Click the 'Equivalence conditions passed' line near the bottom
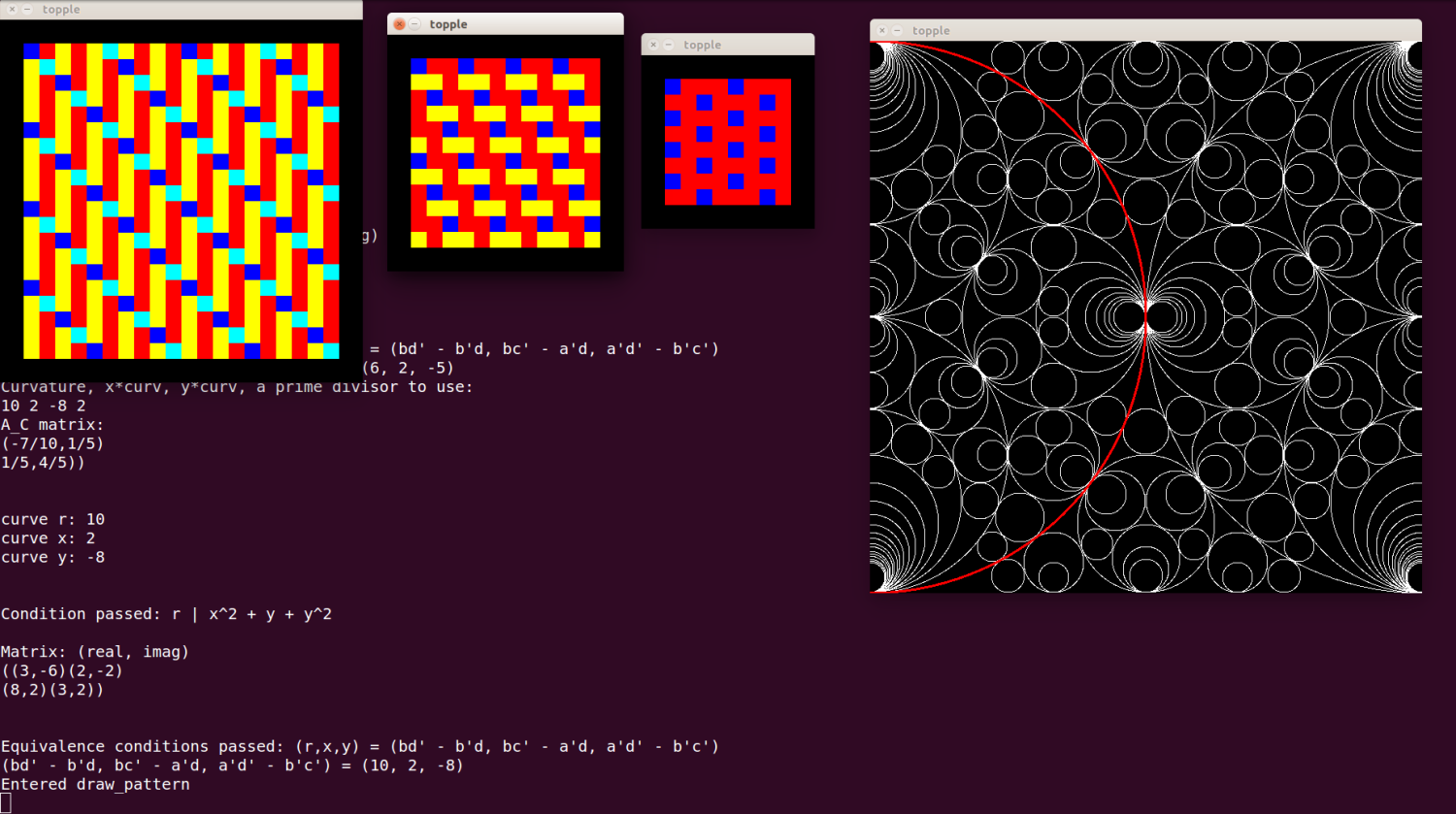Viewport: 1456px width, 814px height. (360, 746)
